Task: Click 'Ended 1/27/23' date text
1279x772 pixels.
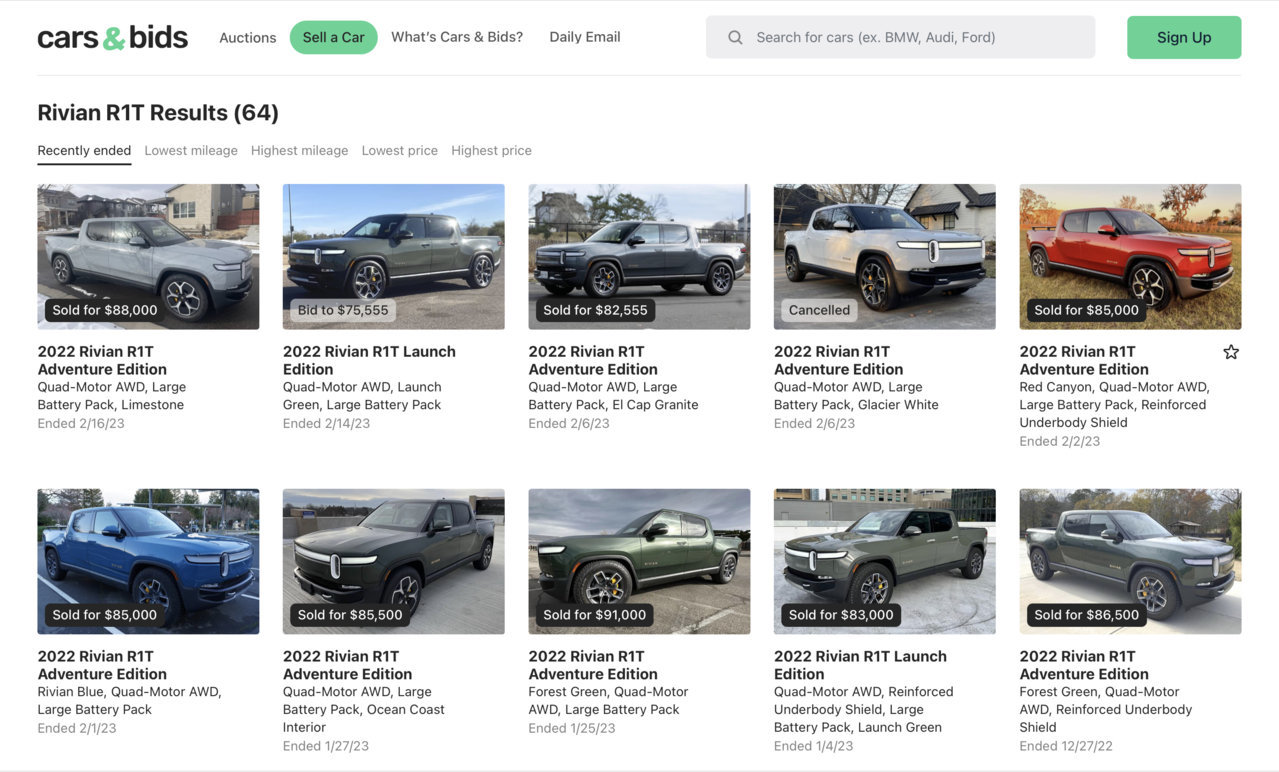Action: (x=326, y=745)
